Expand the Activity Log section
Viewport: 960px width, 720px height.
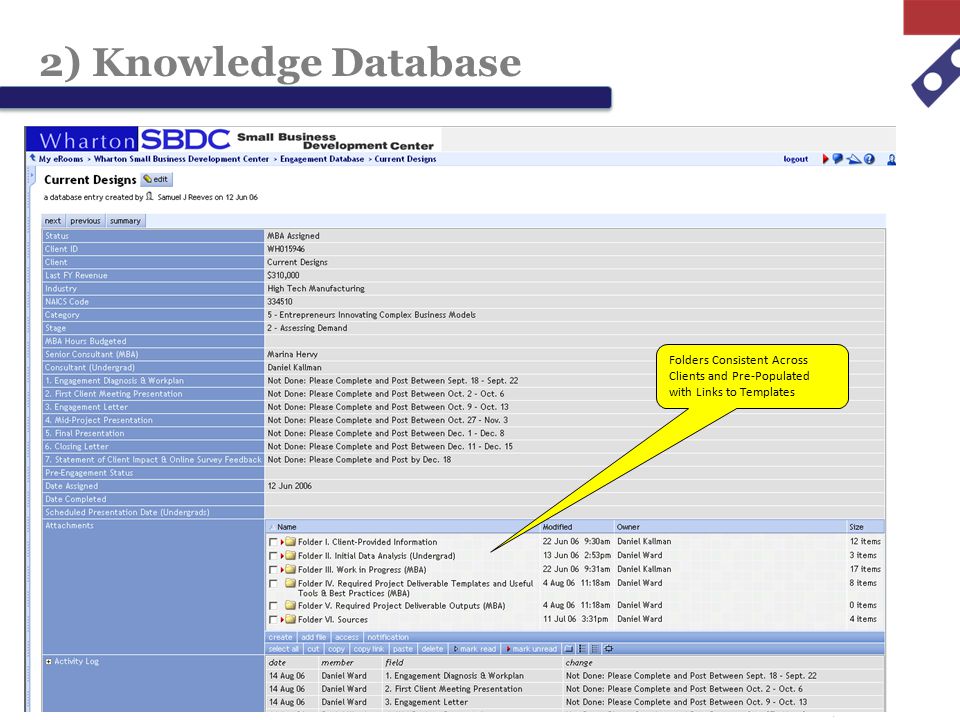tap(48, 661)
